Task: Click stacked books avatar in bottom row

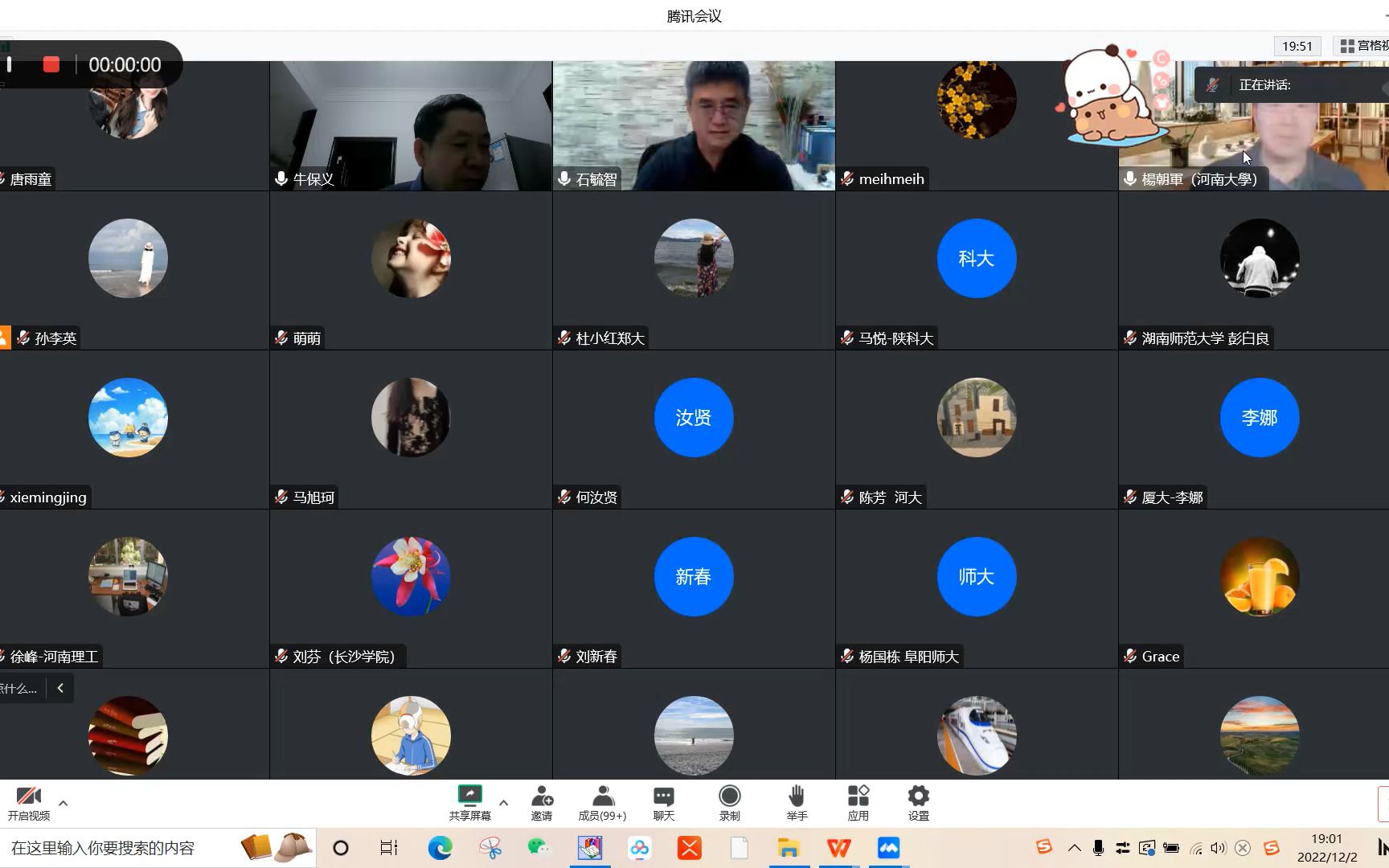Action: point(128,735)
